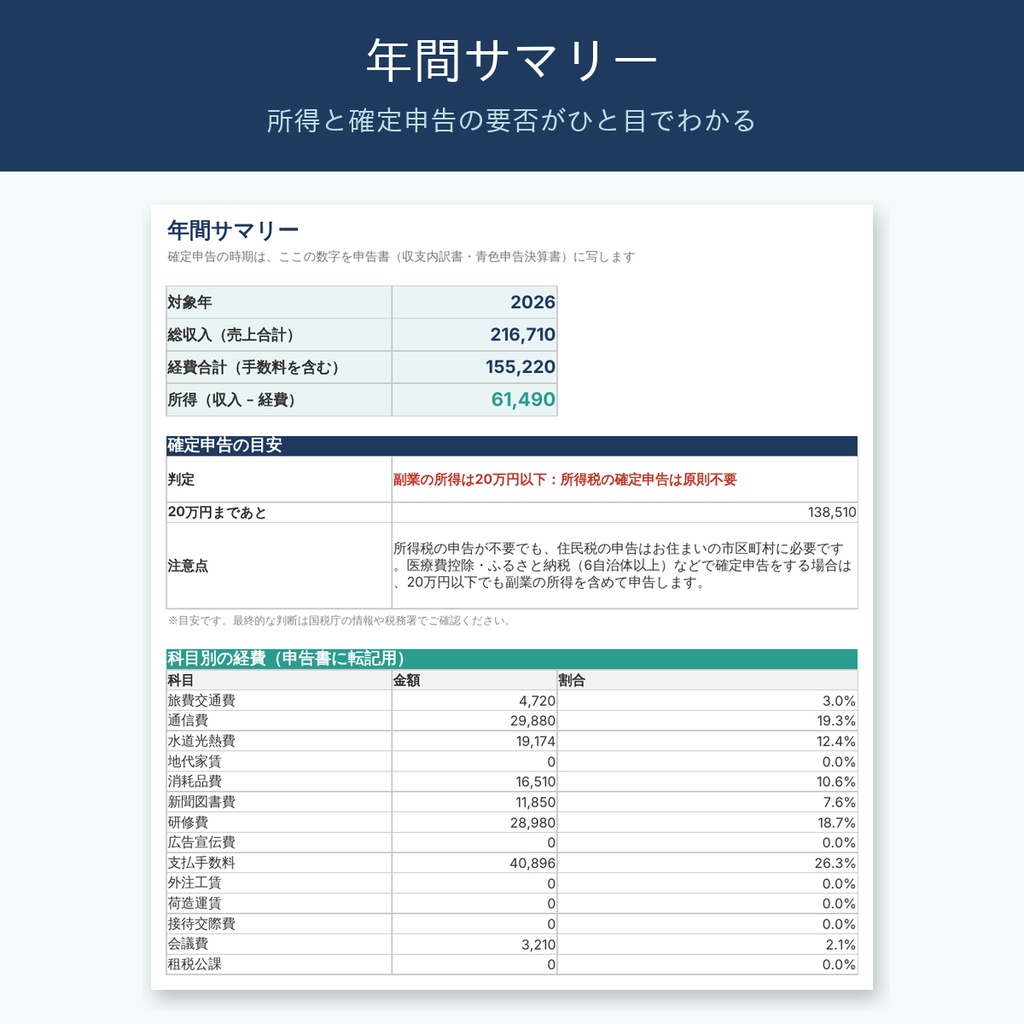Click the 新聞図書費 ratio 7.6%
Screen dimensions: 1024x1024
click(x=839, y=802)
